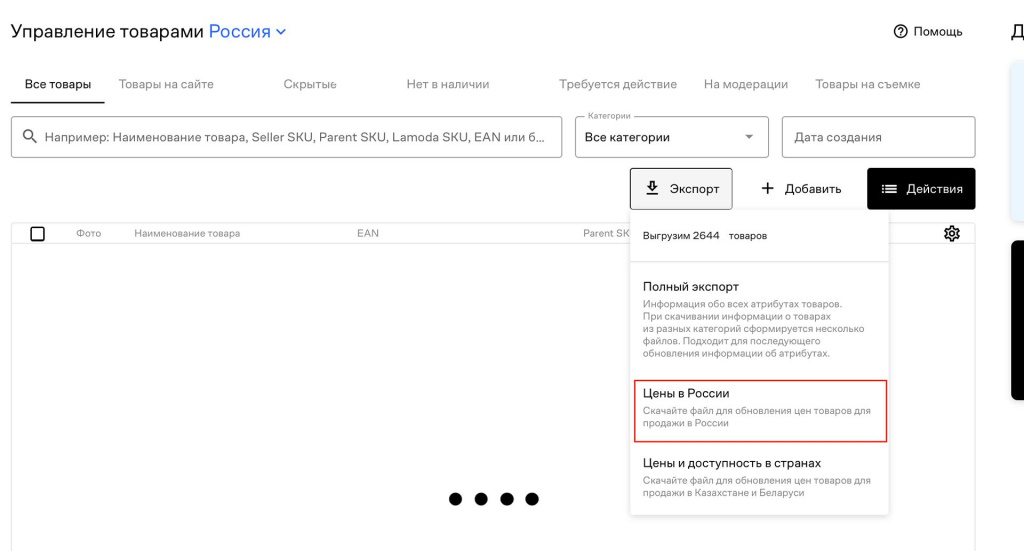Open the Товары на съемке tab

point(867,84)
